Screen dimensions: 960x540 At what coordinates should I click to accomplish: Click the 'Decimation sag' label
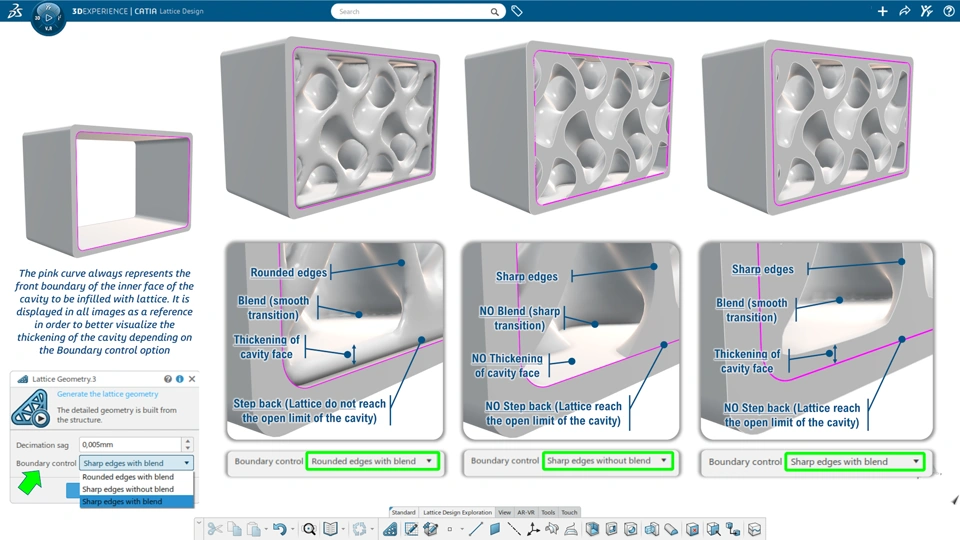pos(42,445)
